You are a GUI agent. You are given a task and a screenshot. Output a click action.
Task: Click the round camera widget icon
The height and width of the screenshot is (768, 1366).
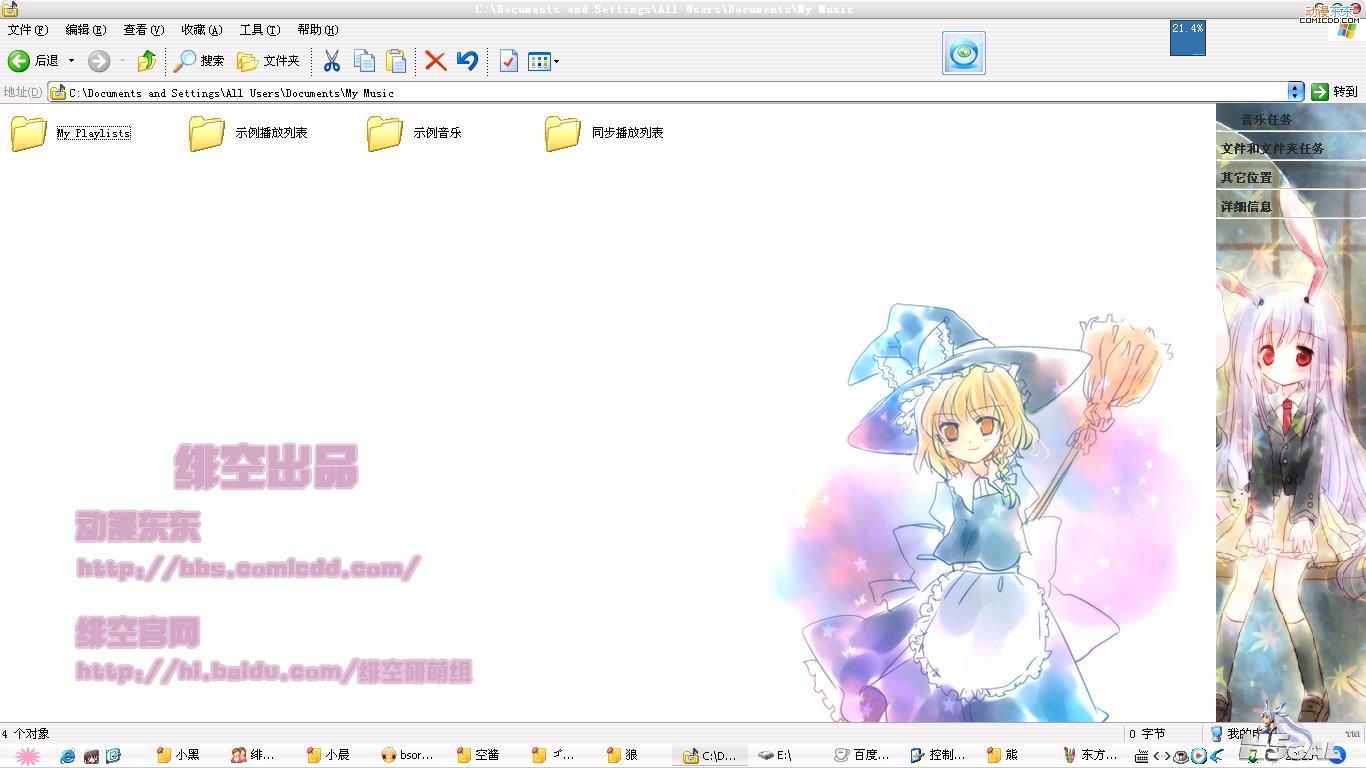(x=964, y=53)
